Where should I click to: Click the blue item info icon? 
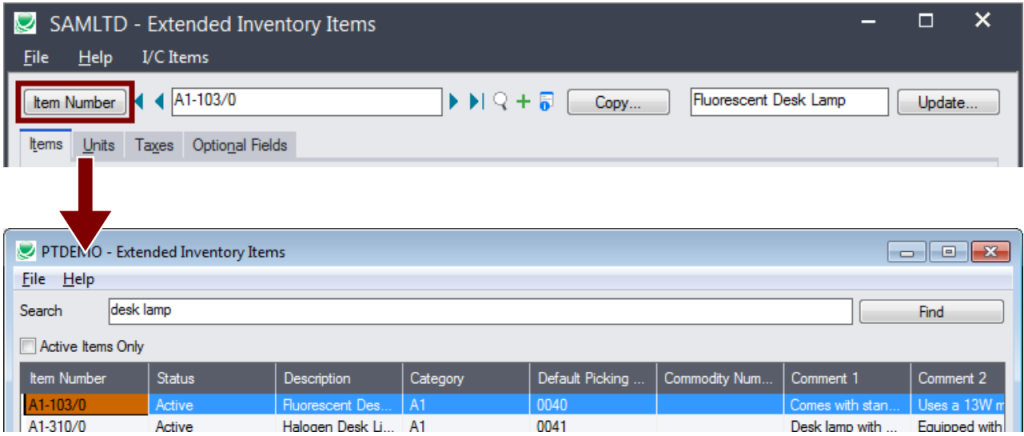[546, 102]
